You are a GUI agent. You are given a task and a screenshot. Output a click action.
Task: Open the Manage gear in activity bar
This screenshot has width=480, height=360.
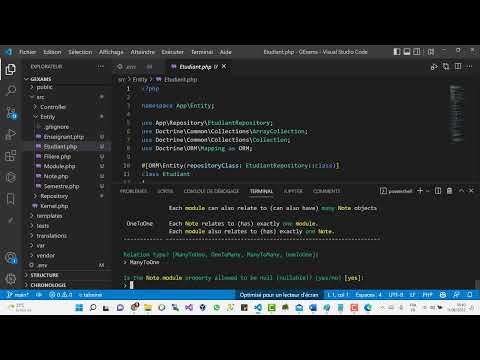click(11, 278)
